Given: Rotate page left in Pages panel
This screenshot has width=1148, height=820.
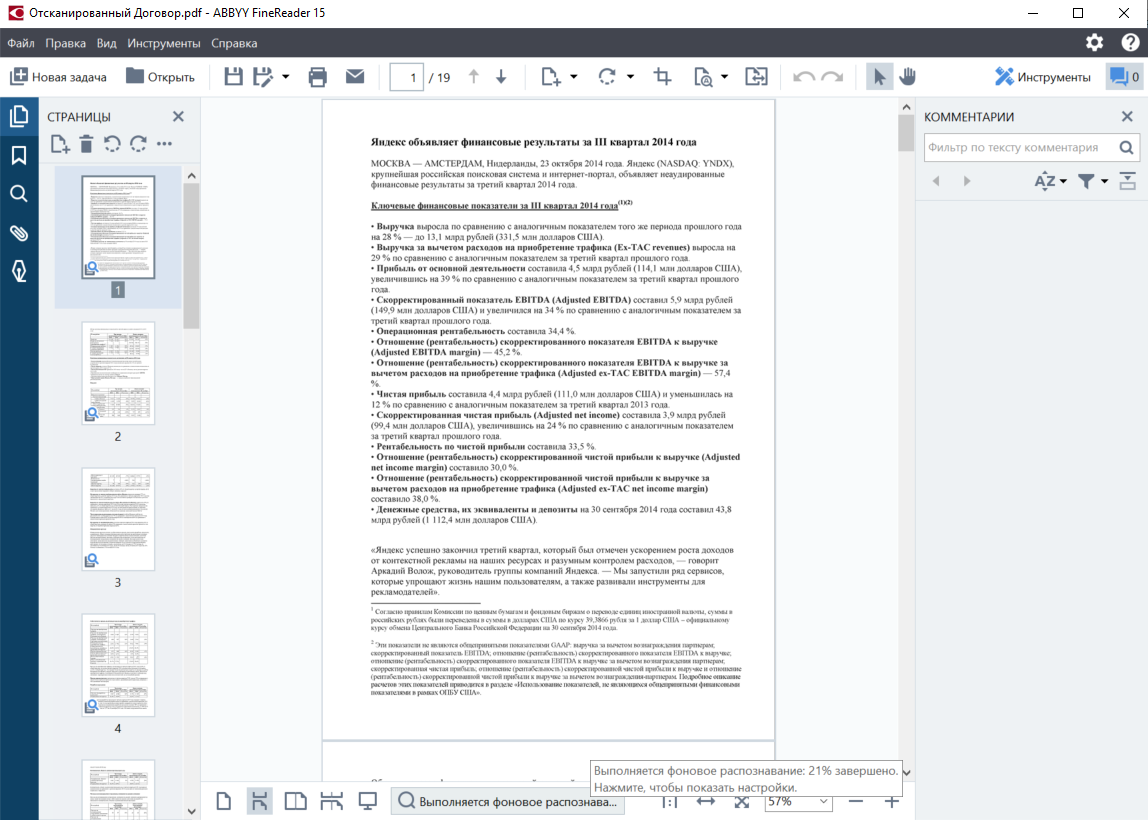Looking at the screenshot, I should point(112,144).
